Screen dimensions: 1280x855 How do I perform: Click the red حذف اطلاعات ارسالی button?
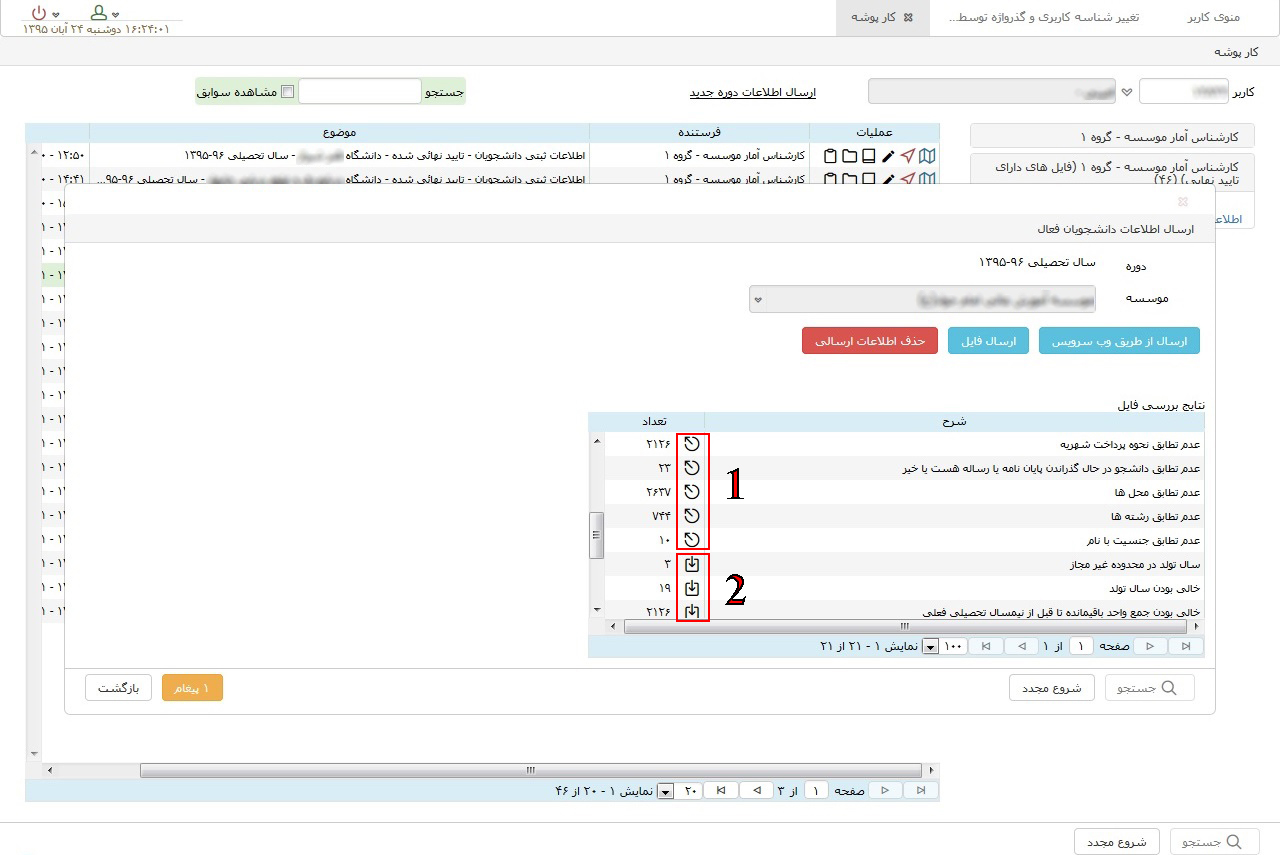870,341
